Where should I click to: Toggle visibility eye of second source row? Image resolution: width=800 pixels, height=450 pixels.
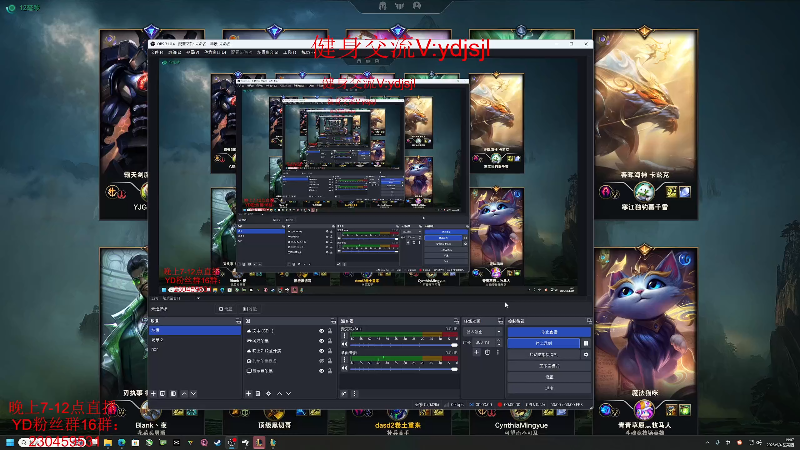point(321,341)
